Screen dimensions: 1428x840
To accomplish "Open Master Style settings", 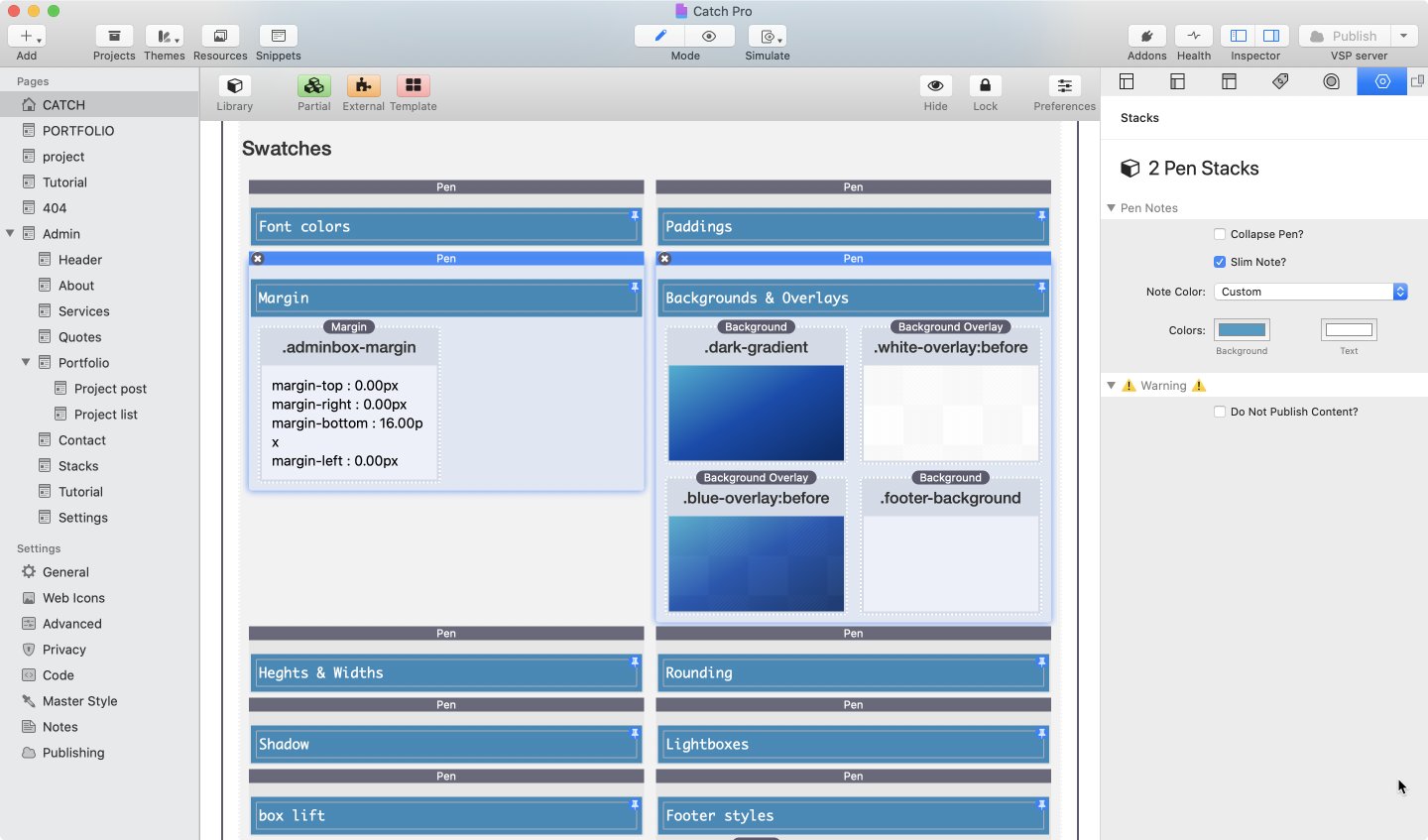I will pos(79,701).
